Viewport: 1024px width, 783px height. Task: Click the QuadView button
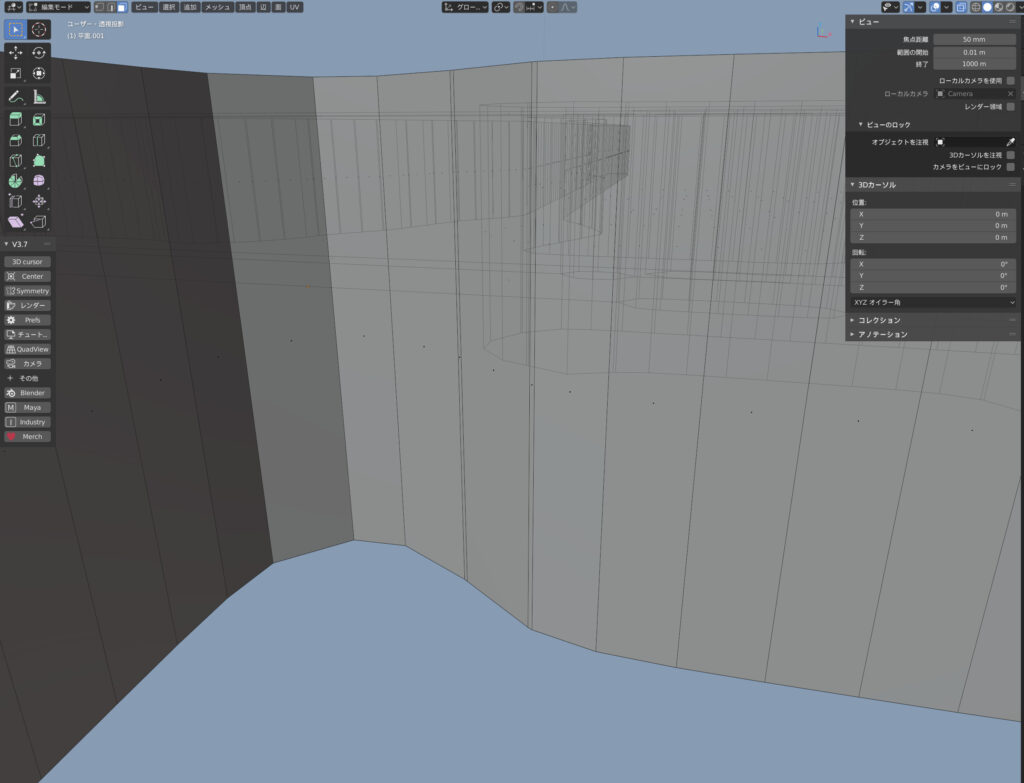[28, 349]
